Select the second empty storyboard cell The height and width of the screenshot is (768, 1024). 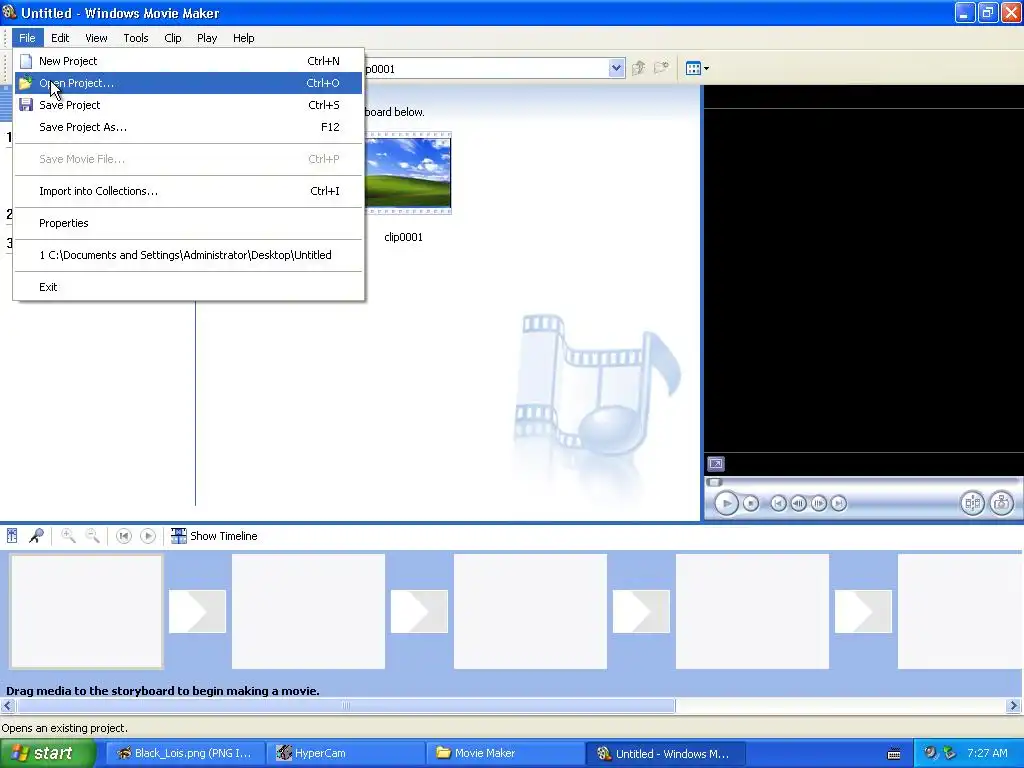pos(308,612)
